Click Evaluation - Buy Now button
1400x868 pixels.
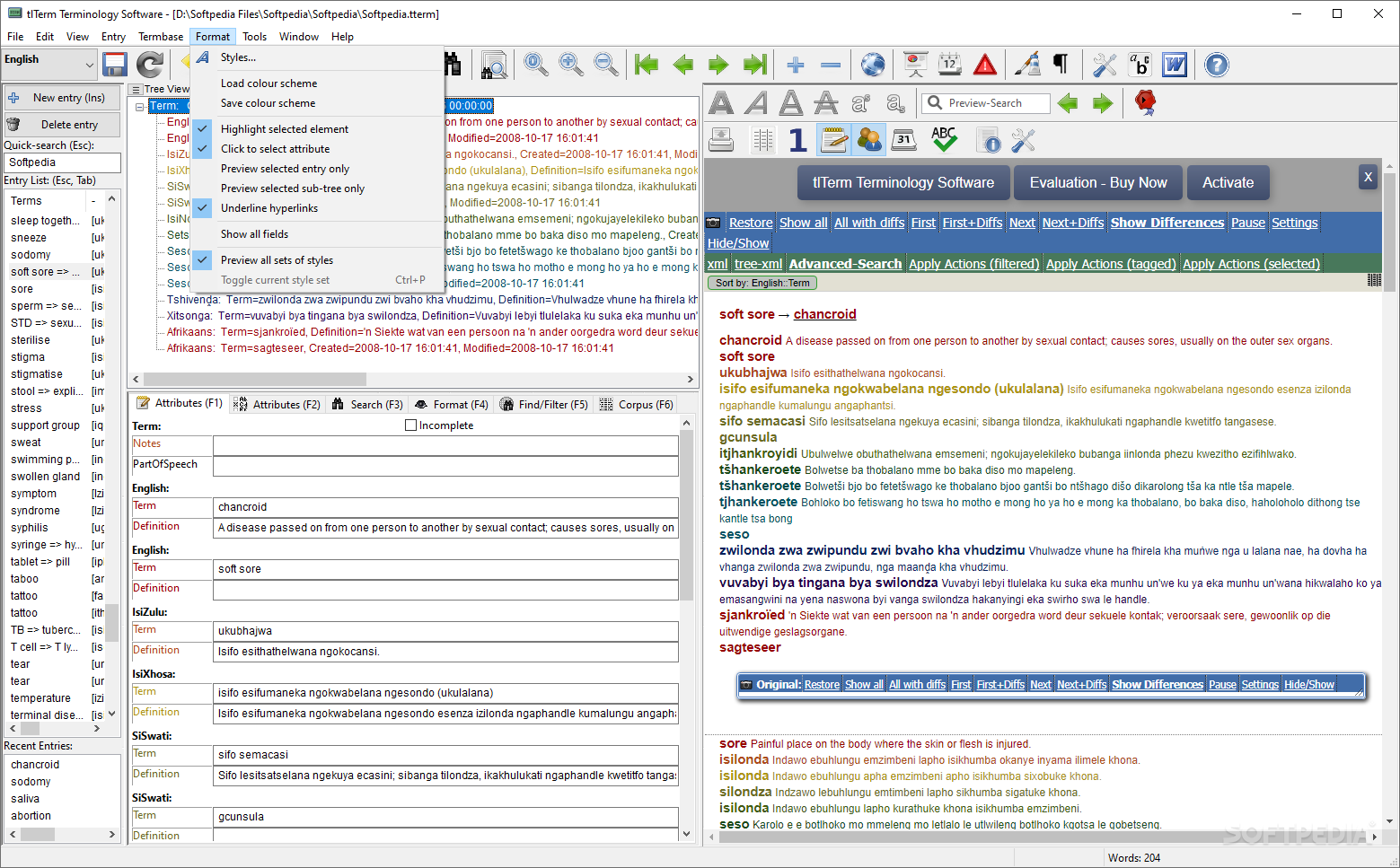click(1098, 182)
